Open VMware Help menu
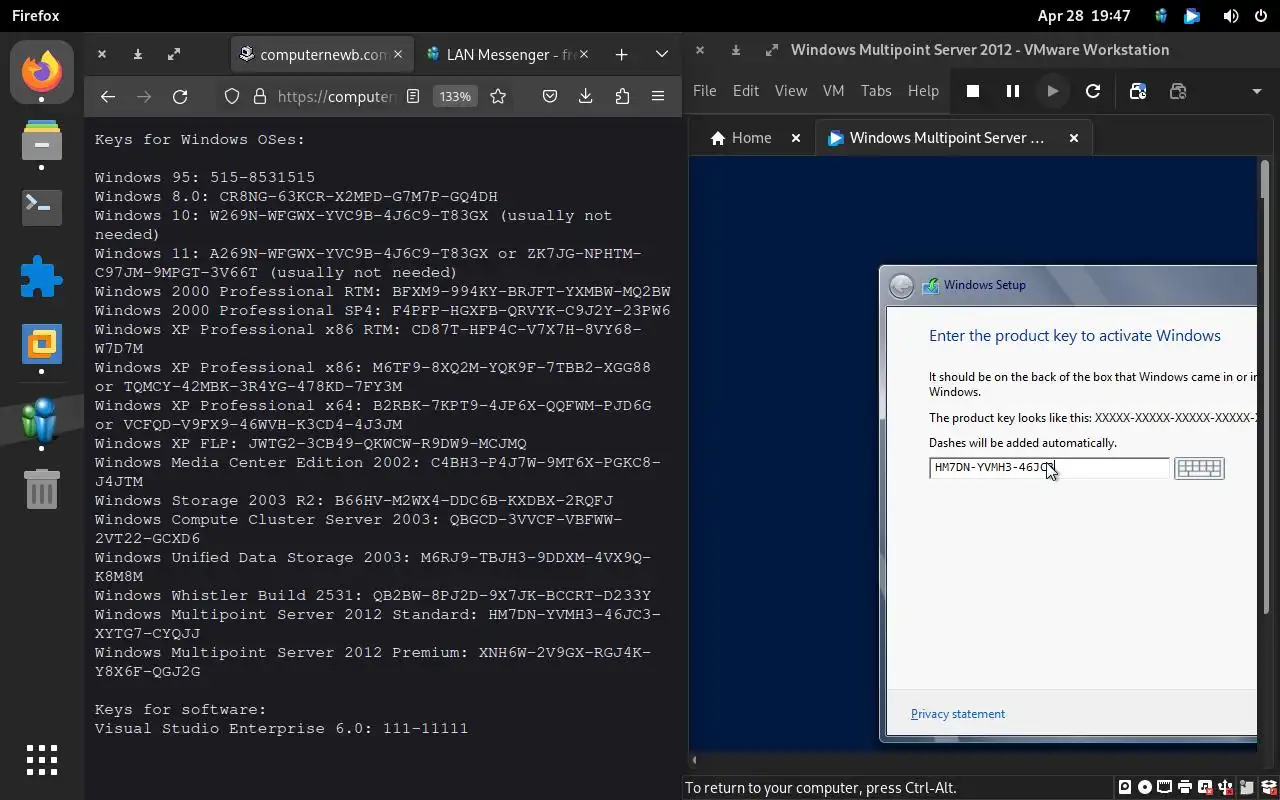This screenshot has width=1280, height=800. 923,90
